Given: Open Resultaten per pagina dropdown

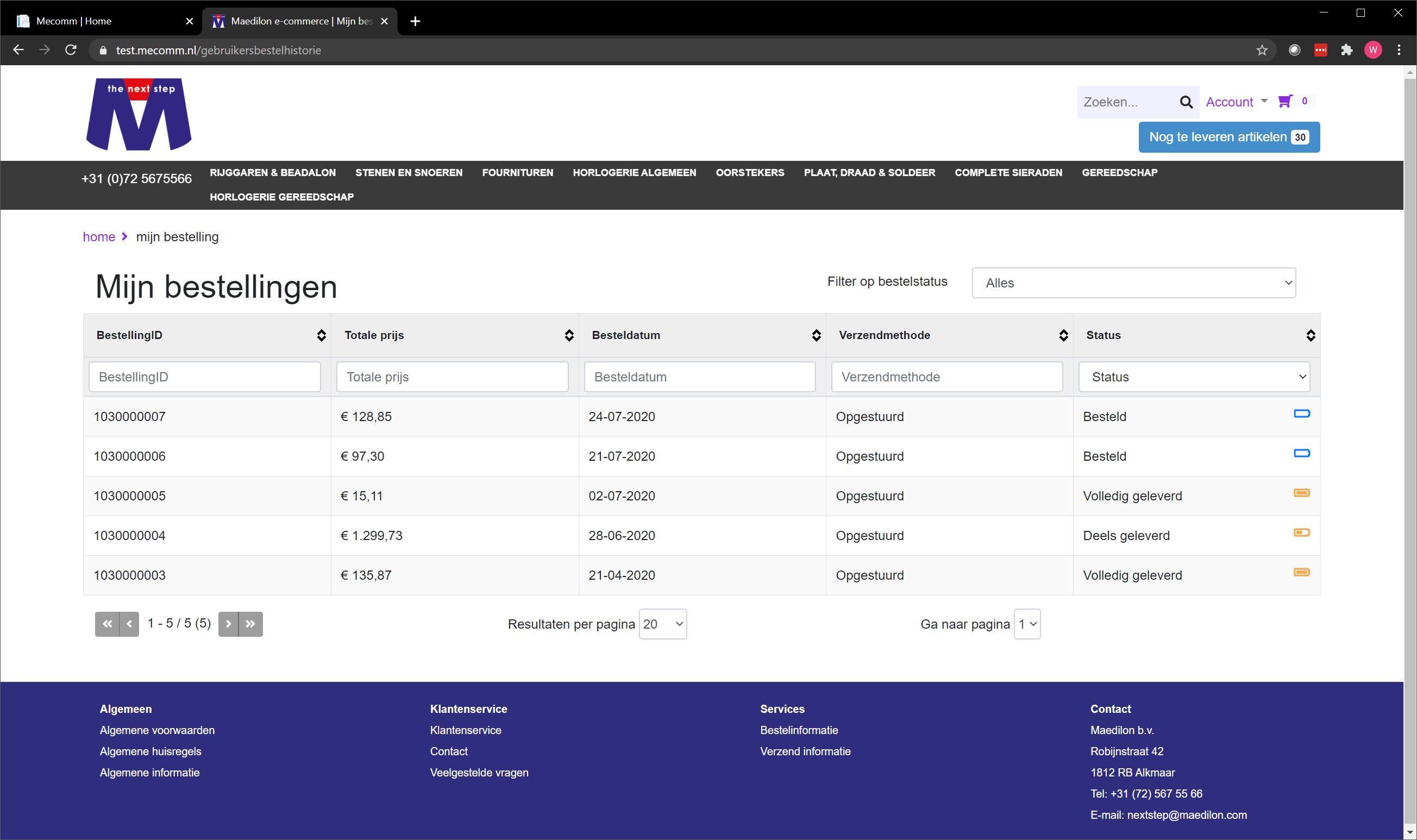Looking at the screenshot, I should 663,624.
